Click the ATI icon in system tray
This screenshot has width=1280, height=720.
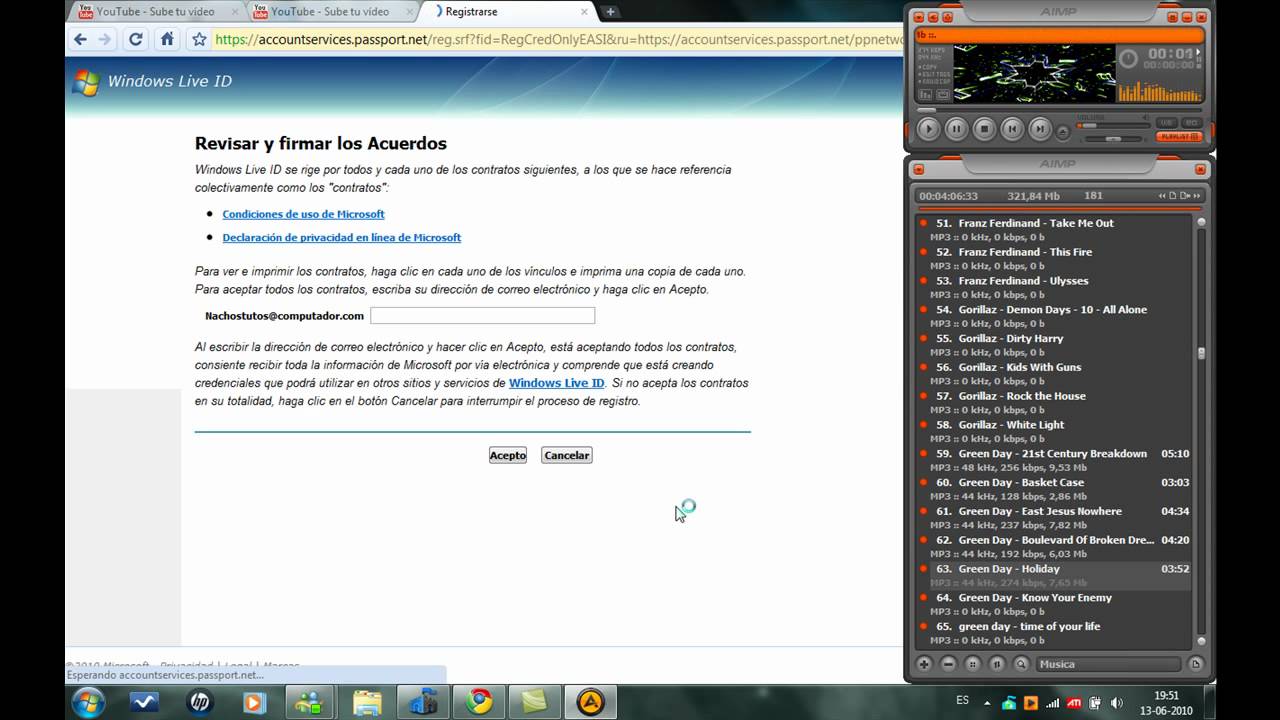tap(1074, 703)
